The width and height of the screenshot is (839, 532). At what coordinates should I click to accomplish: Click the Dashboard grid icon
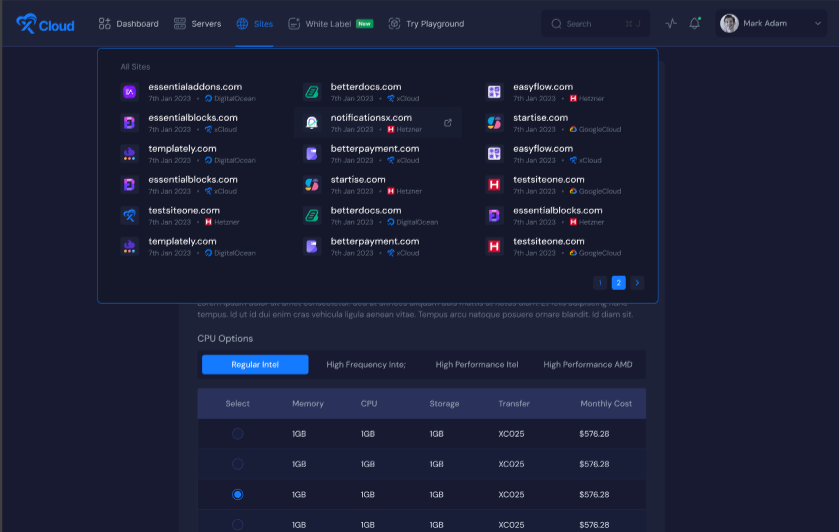(104, 24)
